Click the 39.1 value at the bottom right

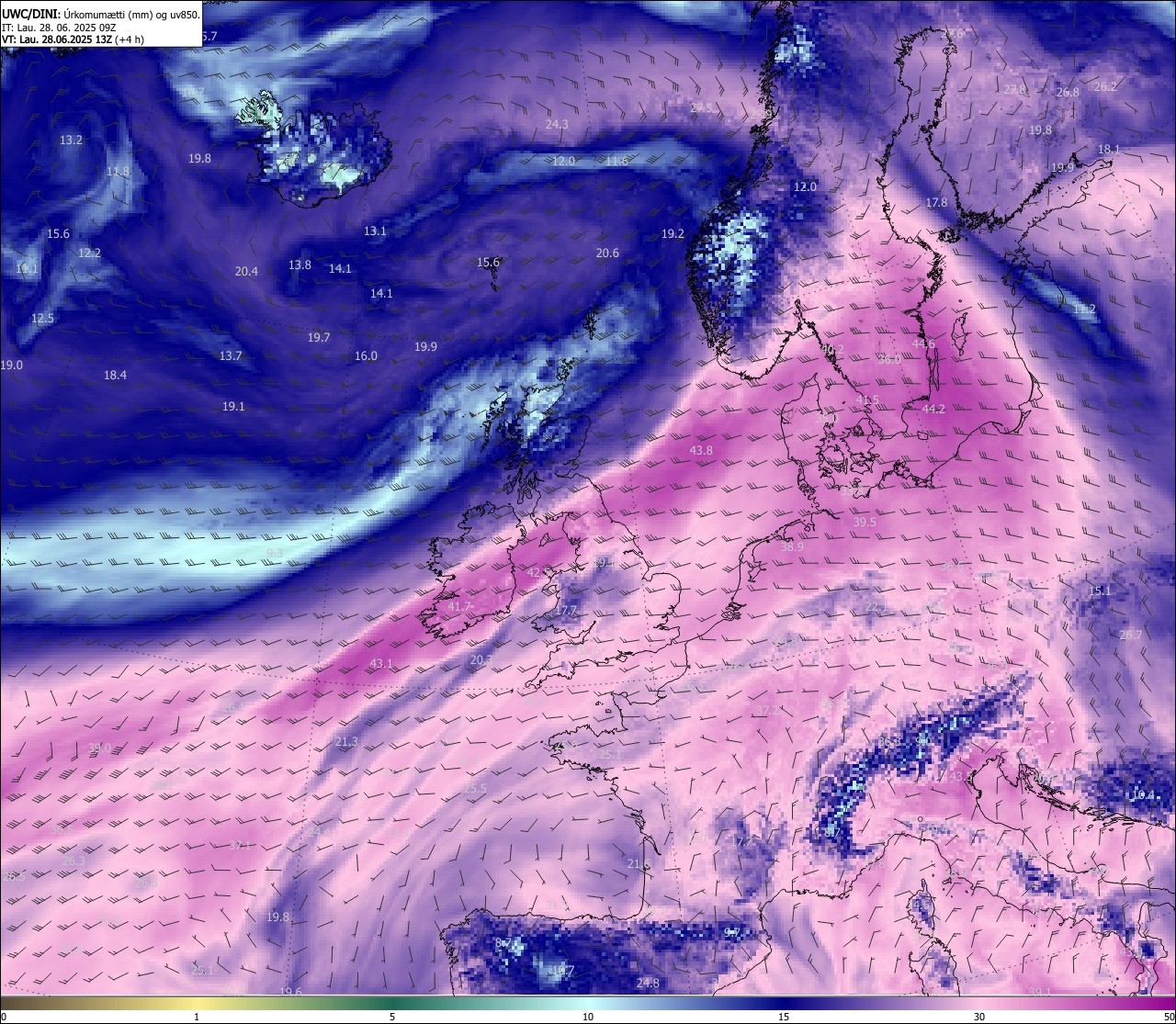tap(1039, 992)
